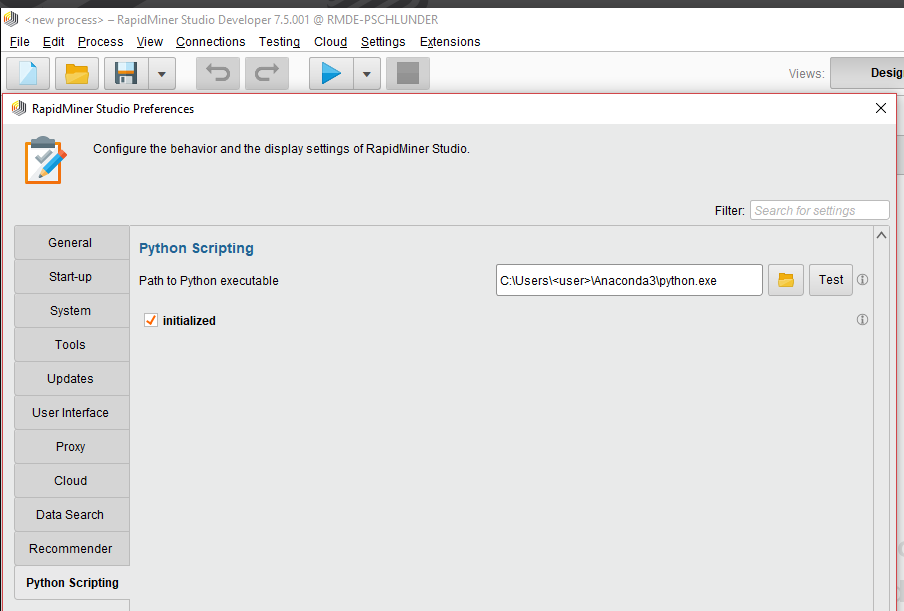The height and width of the screenshot is (611, 904).
Task: Select the Start-up preferences tab
Action: point(71,277)
